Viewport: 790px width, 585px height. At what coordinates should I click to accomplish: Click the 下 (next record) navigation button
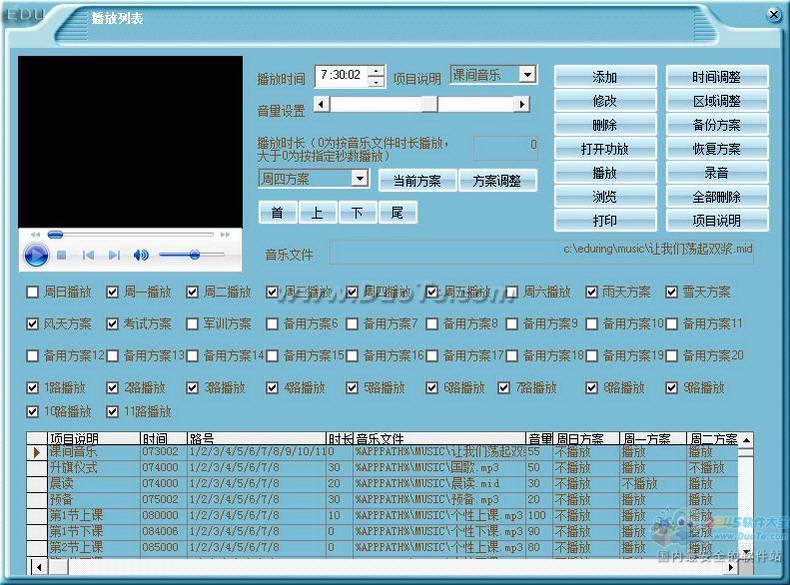pos(357,213)
